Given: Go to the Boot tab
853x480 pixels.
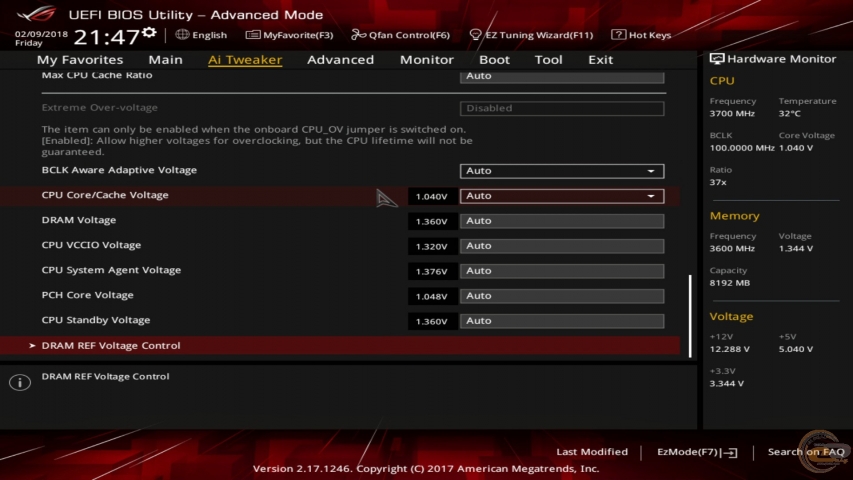Looking at the screenshot, I should click(494, 59).
